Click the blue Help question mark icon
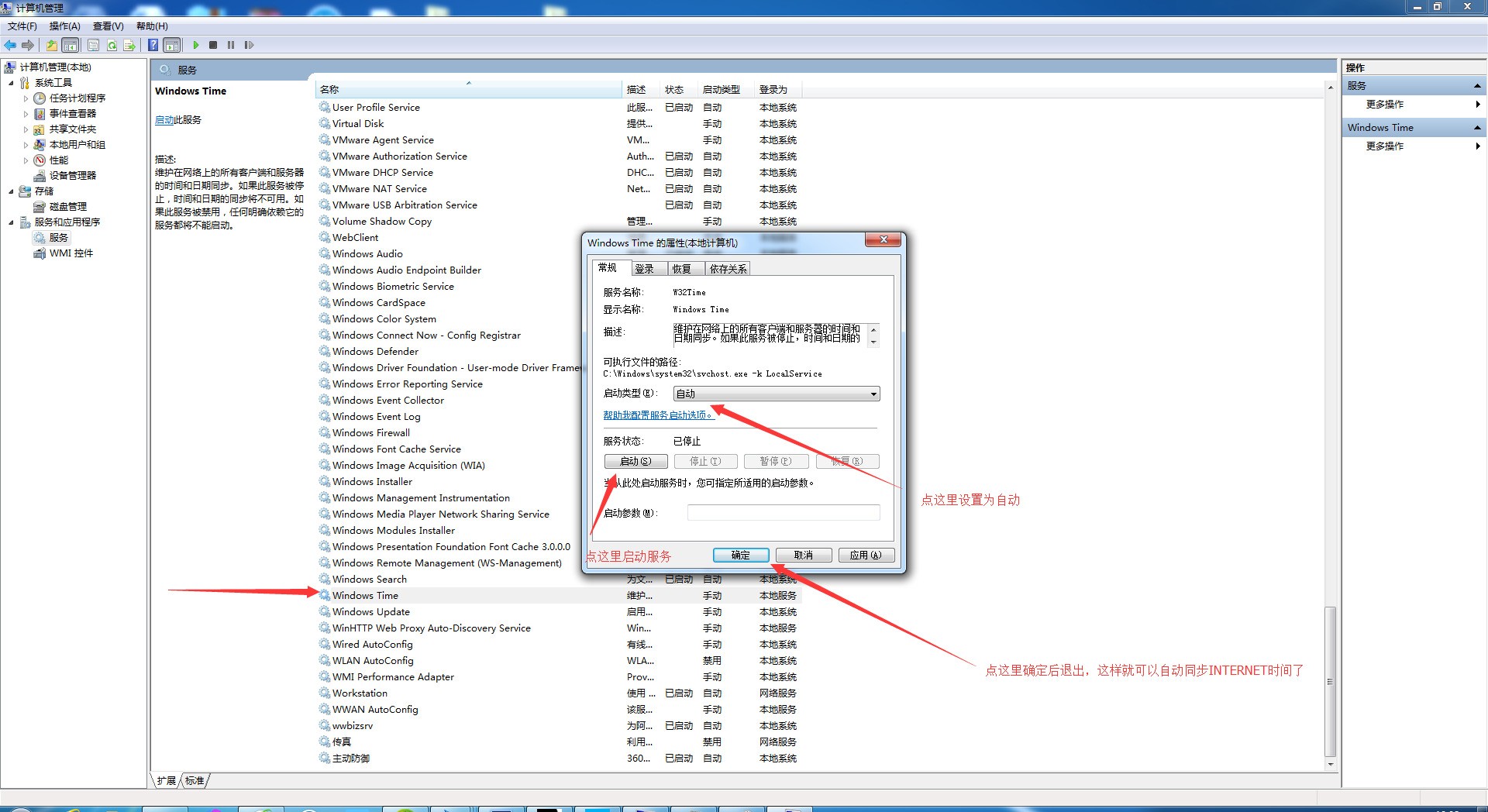This screenshot has height=812, width=1488. tap(153, 45)
